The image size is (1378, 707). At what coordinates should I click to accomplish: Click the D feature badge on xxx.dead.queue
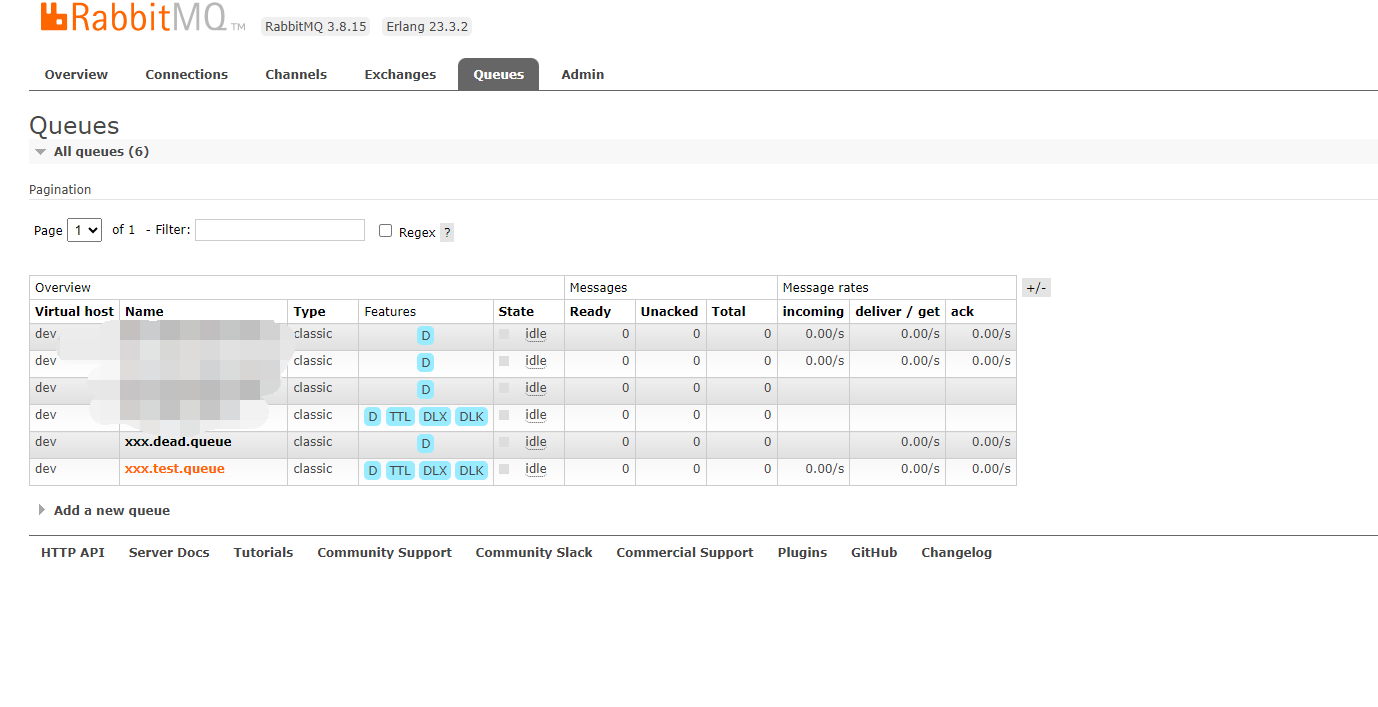(426, 443)
